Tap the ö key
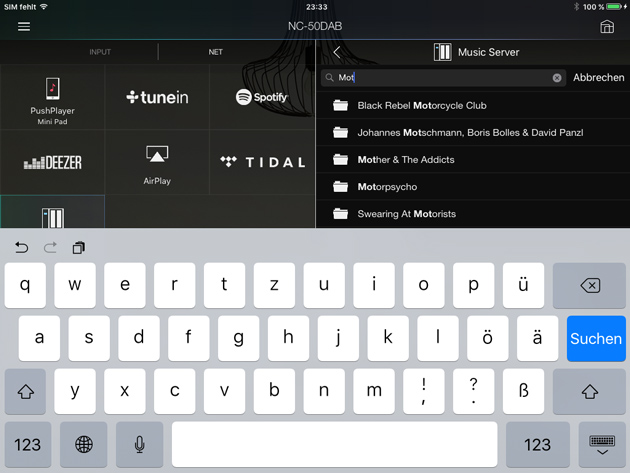The width and height of the screenshot is (630, 473). point(487,338)
